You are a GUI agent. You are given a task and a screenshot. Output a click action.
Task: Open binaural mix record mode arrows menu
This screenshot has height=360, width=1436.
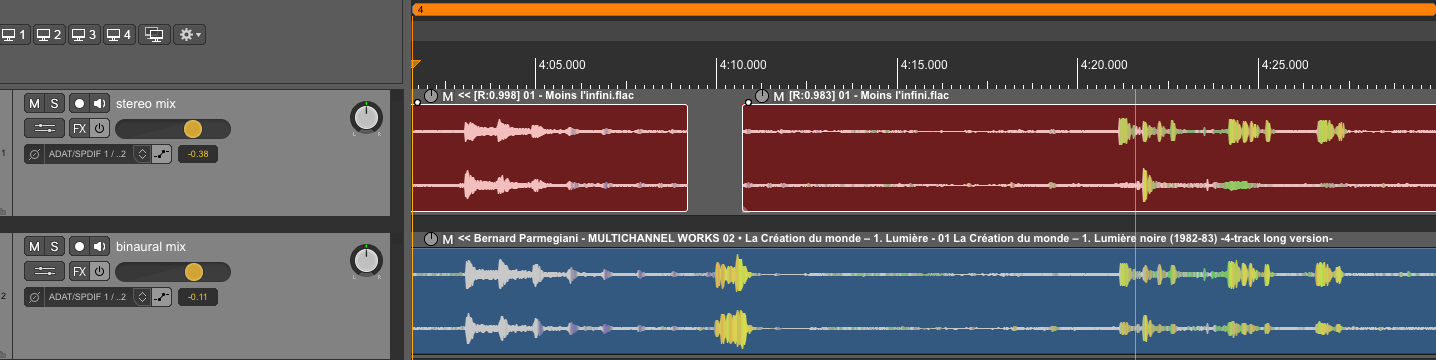point(142,296)
